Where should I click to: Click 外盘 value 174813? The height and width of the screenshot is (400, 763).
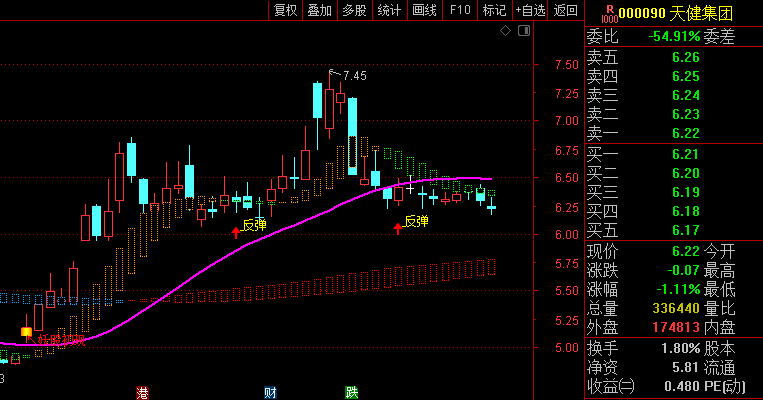click(676, 327)
